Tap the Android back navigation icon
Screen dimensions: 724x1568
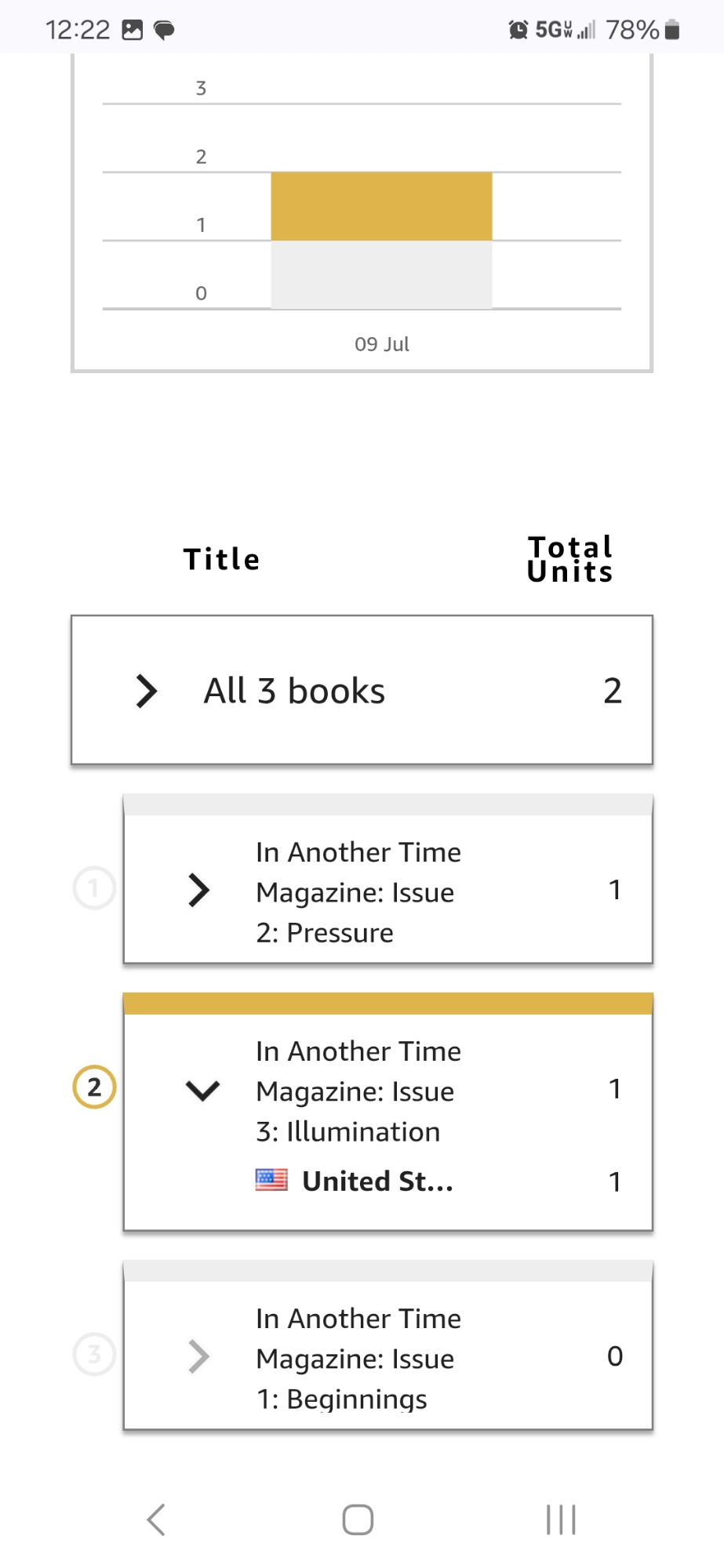[157, 1519]
